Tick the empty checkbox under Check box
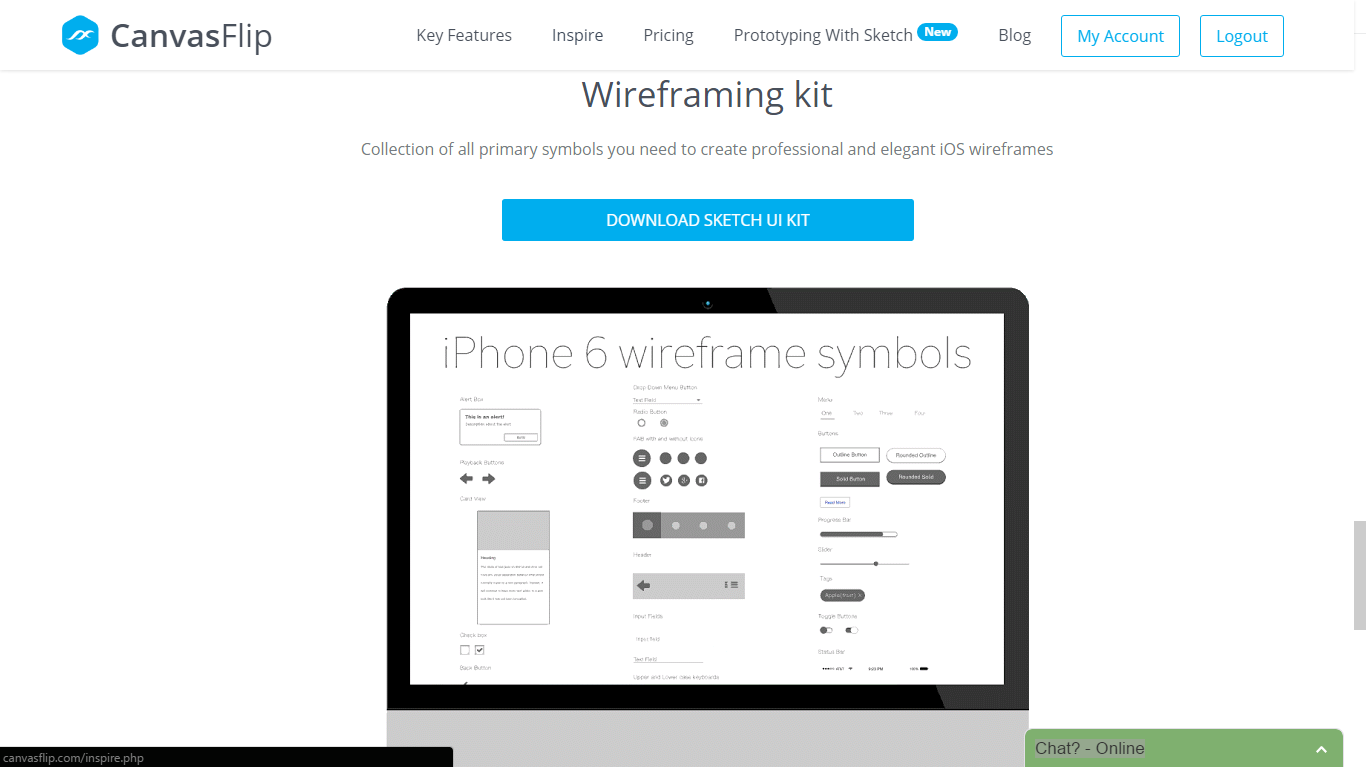Screen dimensions: 1366x767 pyautogui.click(x=465, y=650)
